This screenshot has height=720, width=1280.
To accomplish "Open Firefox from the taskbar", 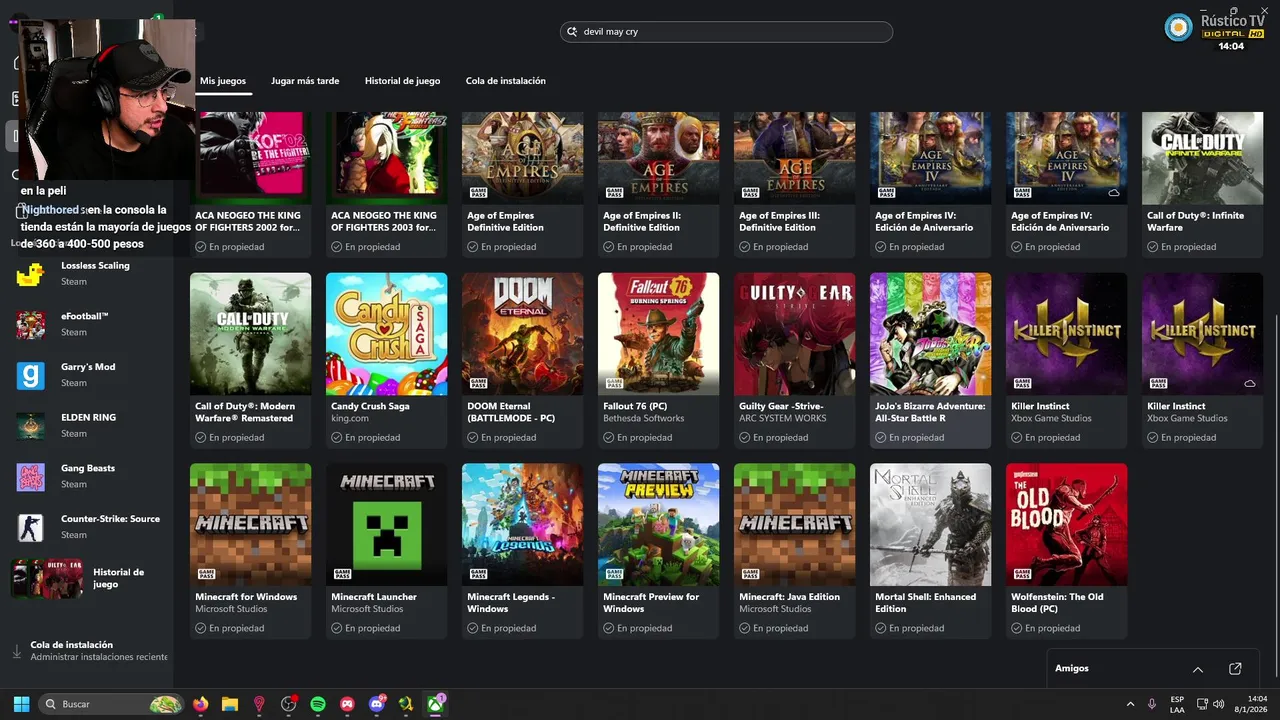I will [201, 704].
